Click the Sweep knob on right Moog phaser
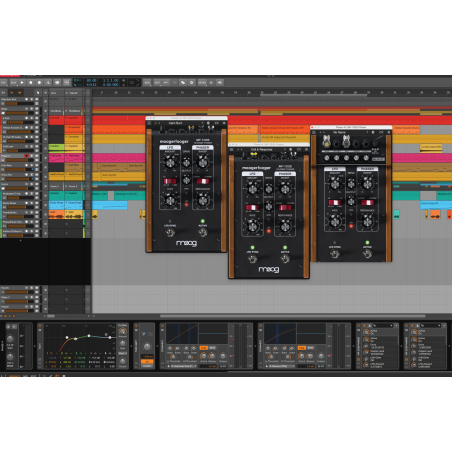 [367, 184]
